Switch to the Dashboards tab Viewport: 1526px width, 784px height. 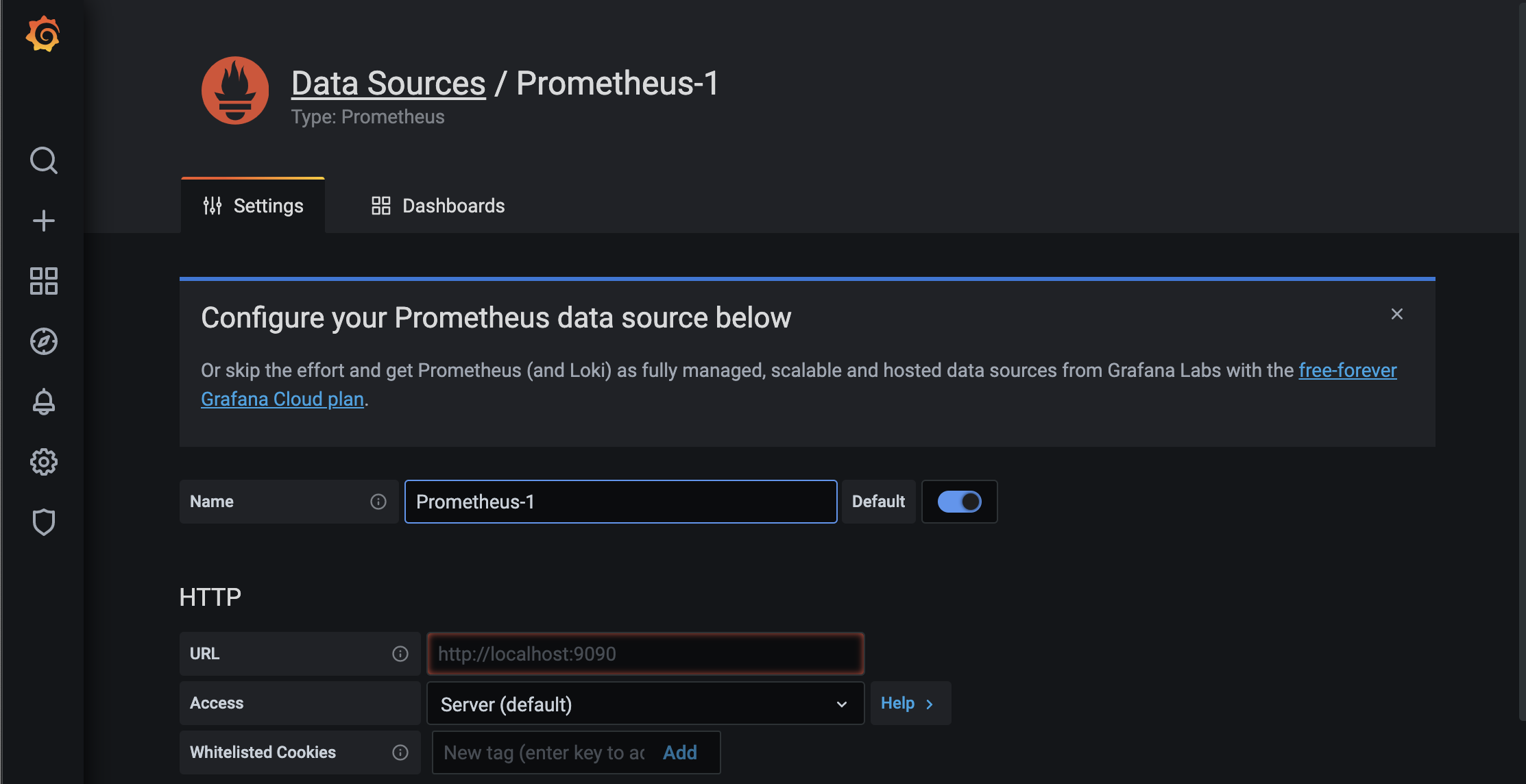coord(437,206)
